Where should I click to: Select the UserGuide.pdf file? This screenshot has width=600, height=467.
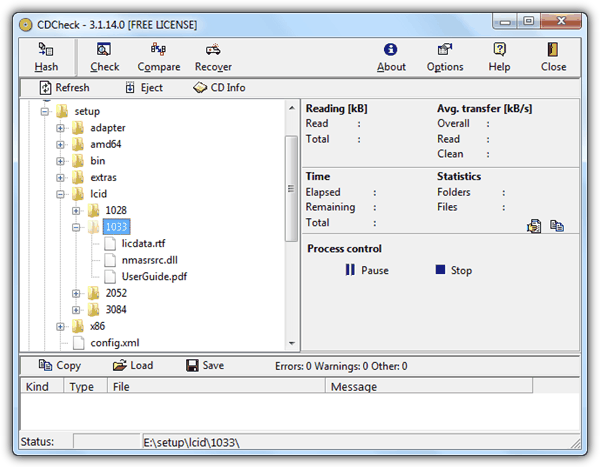click(154, 276)
